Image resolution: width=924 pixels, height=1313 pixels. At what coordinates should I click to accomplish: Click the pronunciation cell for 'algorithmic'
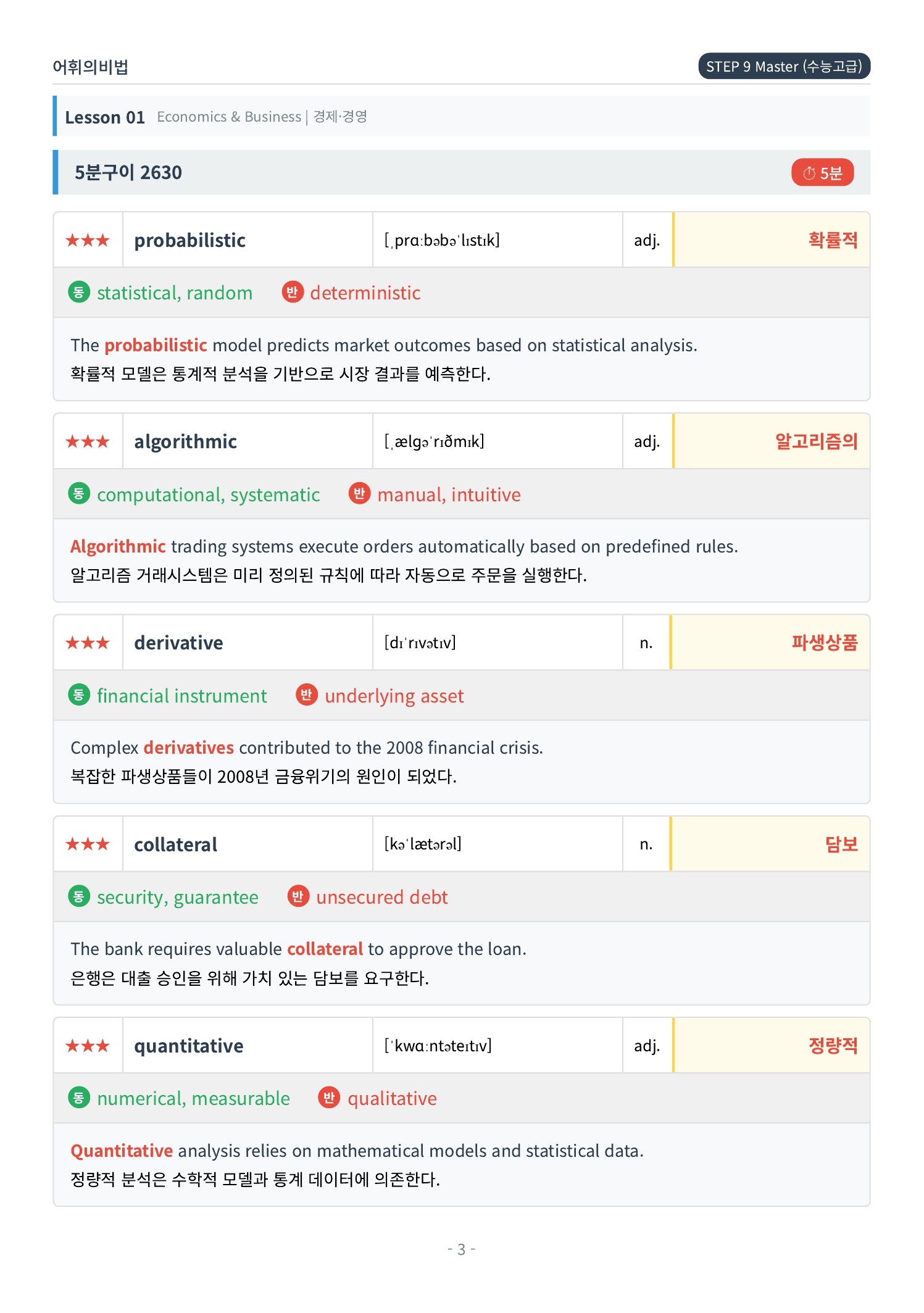497,441
